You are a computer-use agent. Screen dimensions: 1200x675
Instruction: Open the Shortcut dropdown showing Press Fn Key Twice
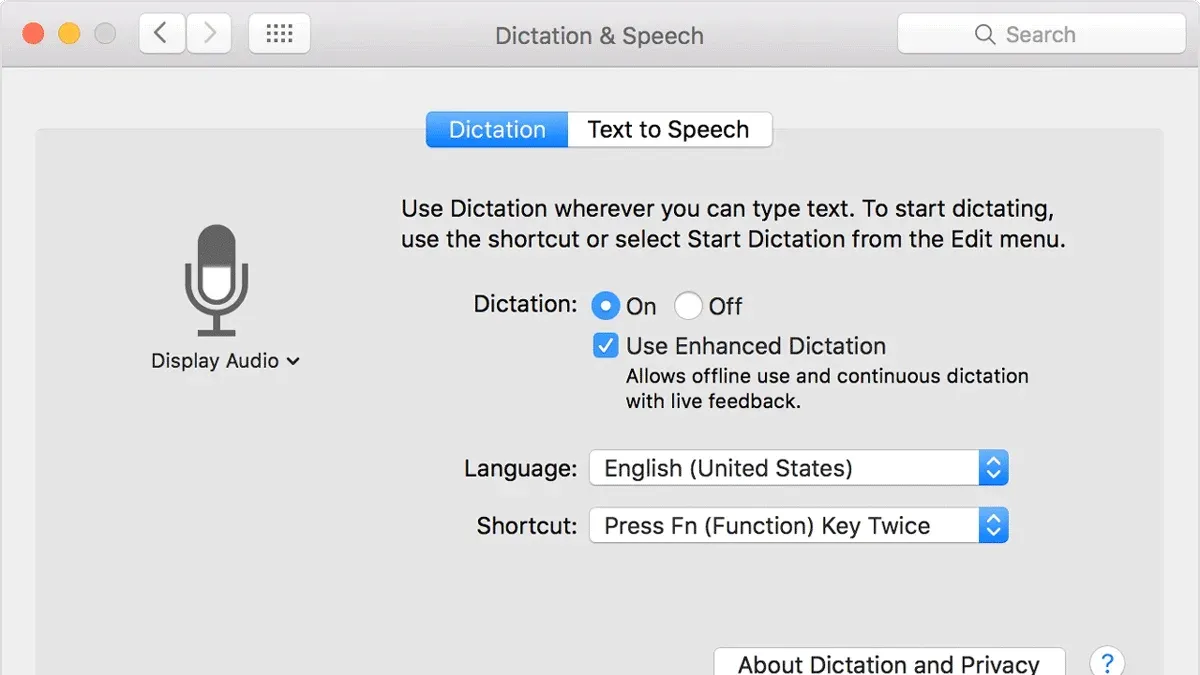click(x=798, y=526)
